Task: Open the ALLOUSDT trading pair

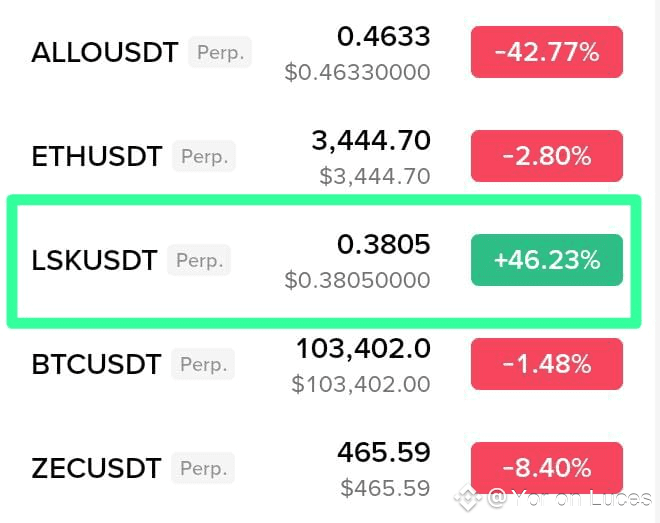Action: (x=104, y=52)
